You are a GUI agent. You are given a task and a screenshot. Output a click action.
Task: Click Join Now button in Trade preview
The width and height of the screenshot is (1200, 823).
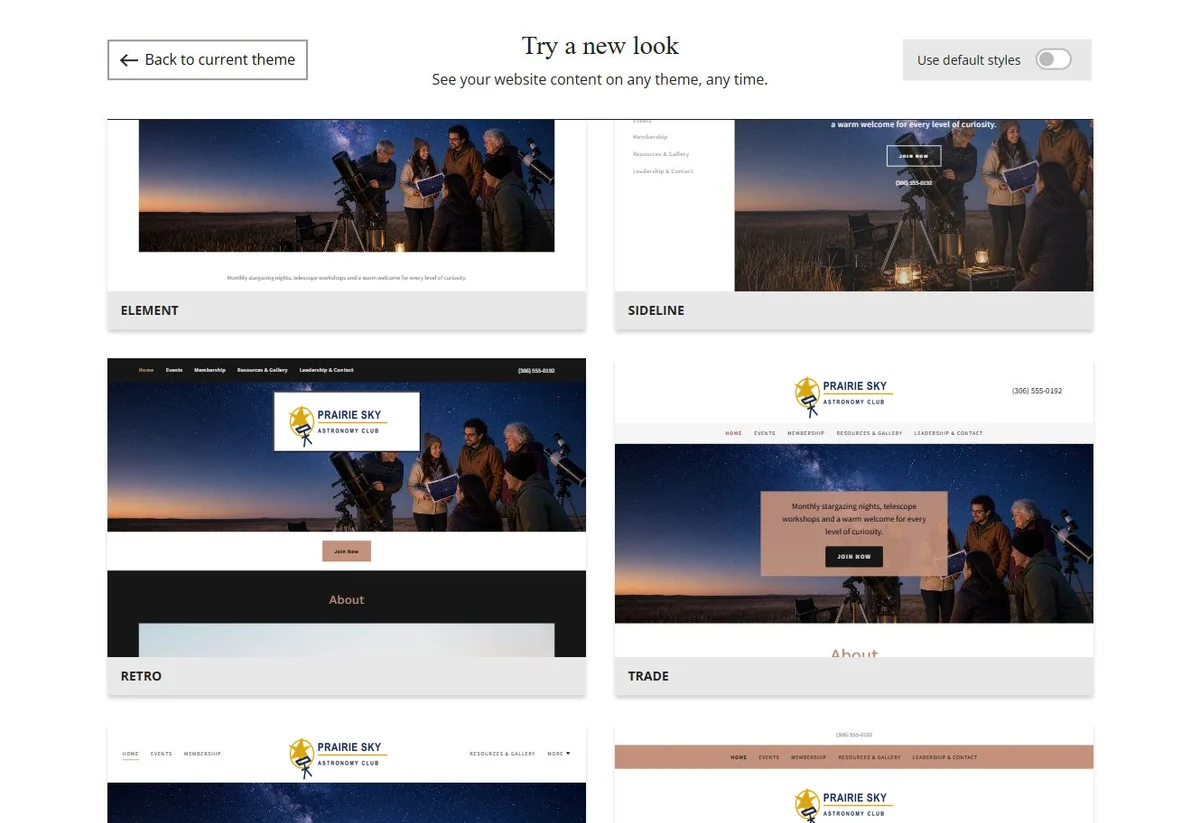click(x=854, y=556)
